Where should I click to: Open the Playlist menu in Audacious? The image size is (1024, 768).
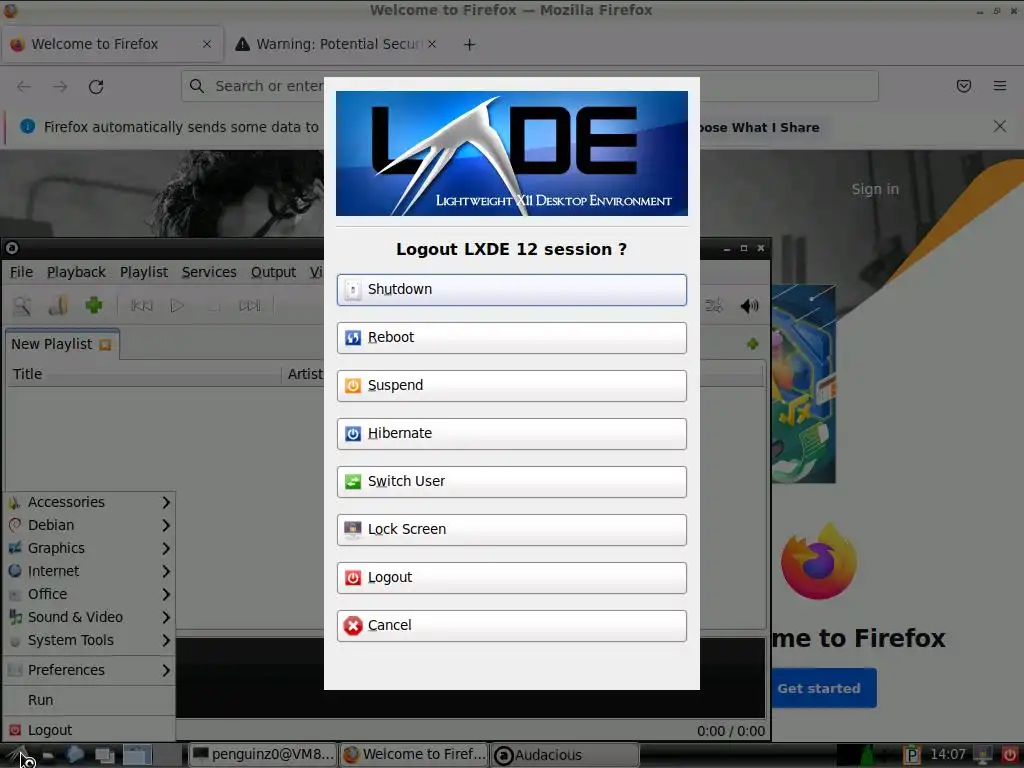(x=144, y=272)
